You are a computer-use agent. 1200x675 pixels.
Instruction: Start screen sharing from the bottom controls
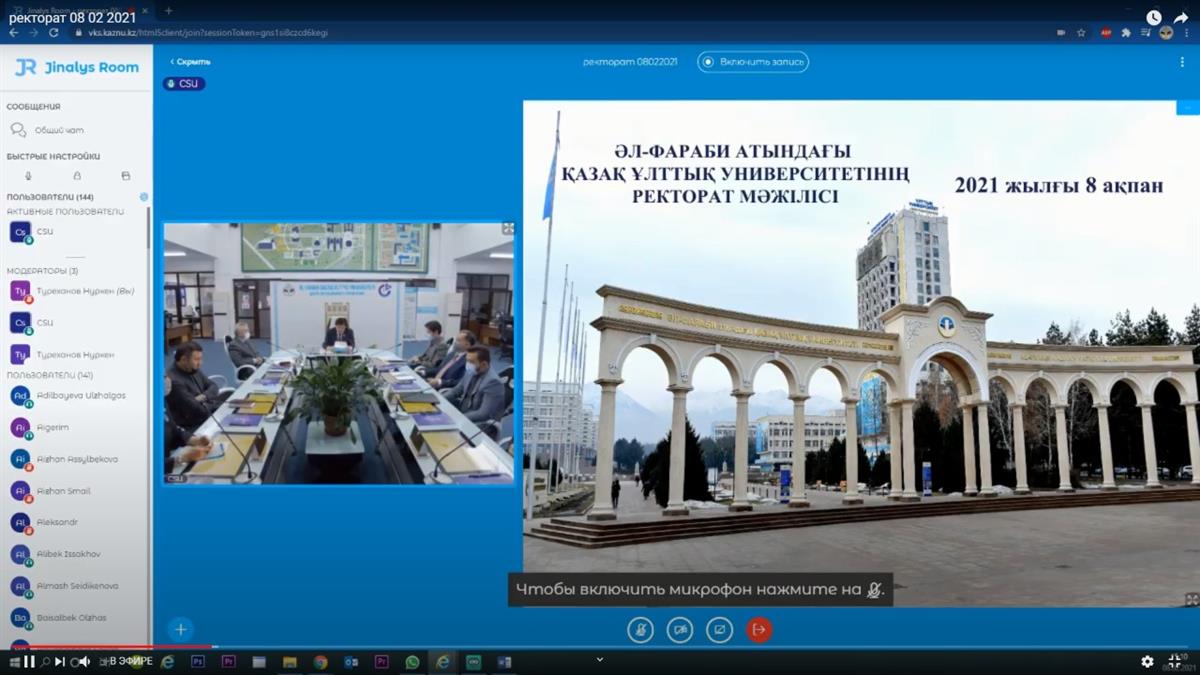click(x=720, y=630)
